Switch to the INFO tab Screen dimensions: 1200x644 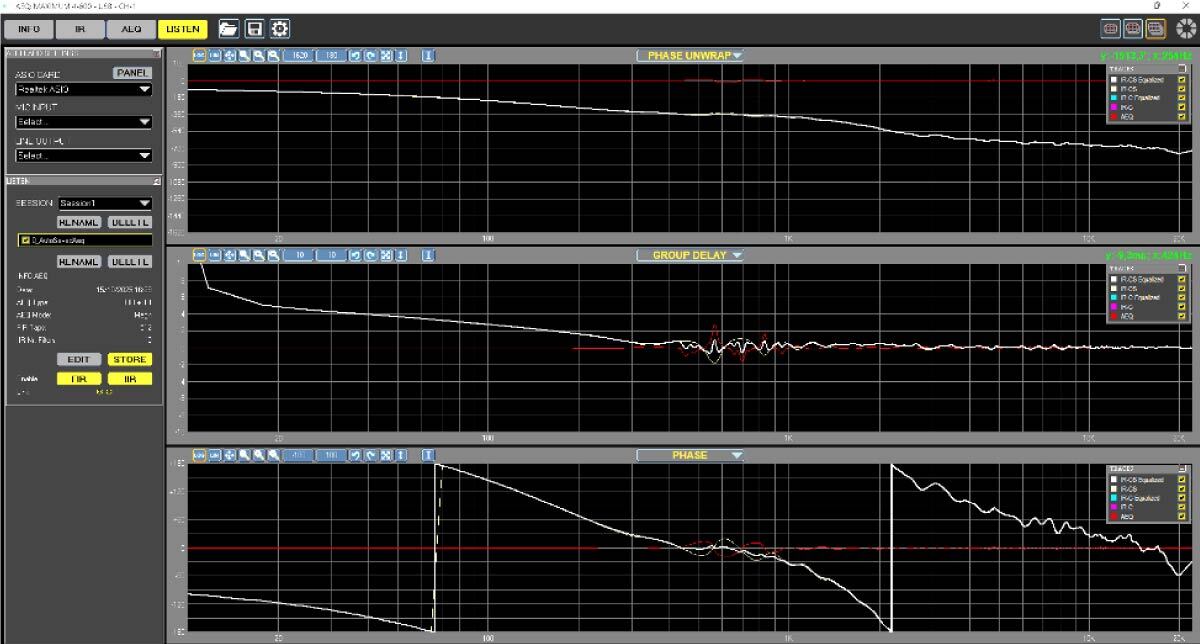click(29, 29)
